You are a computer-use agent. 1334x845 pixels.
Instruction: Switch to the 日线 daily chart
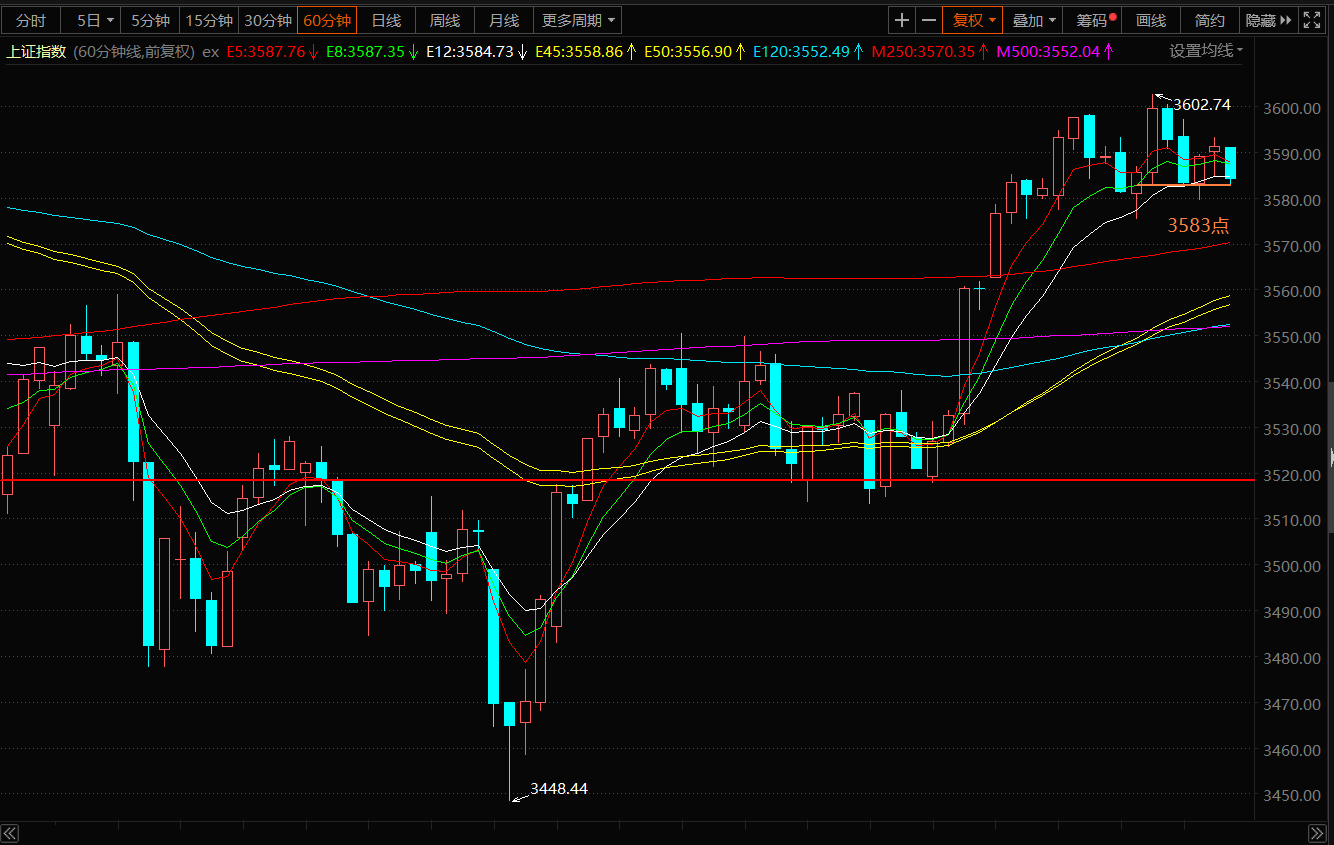click(386, 20)
